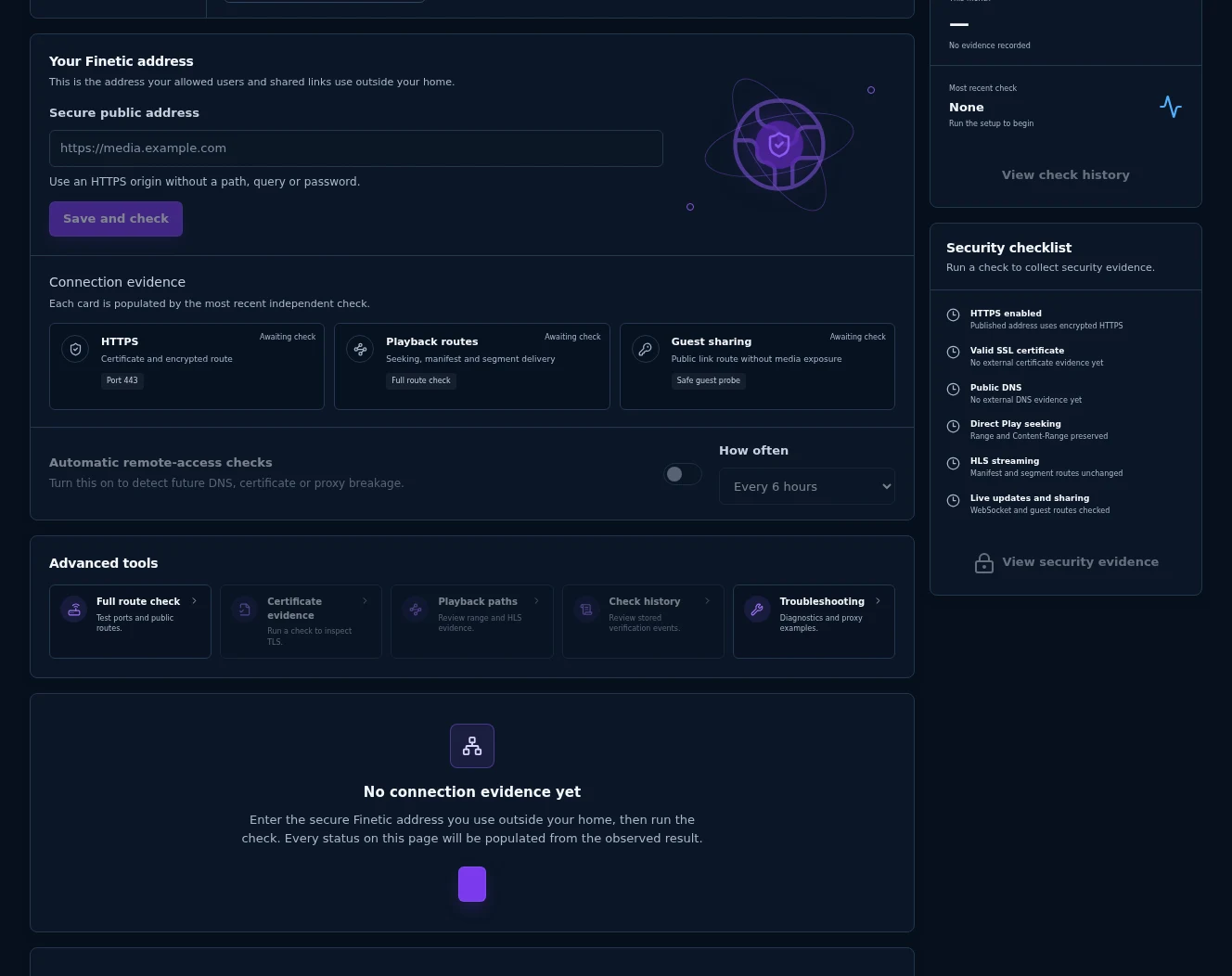Viewport: 1232px width, 976px height.
Task: Click the Awaiting check status on HTTPS card
Action: 288,337
